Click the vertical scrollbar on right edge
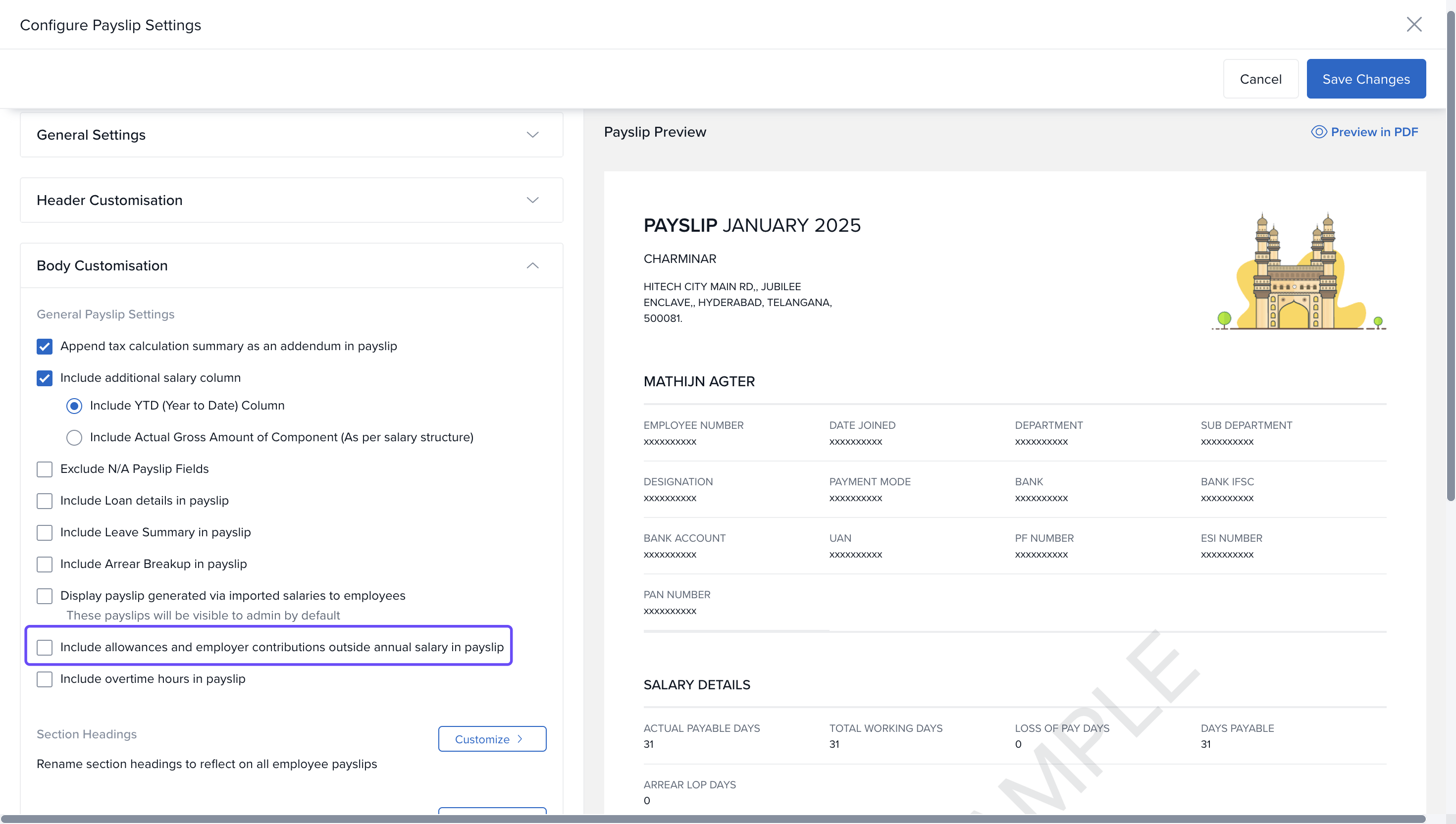1456x824 pixels. coord(1451,255)
